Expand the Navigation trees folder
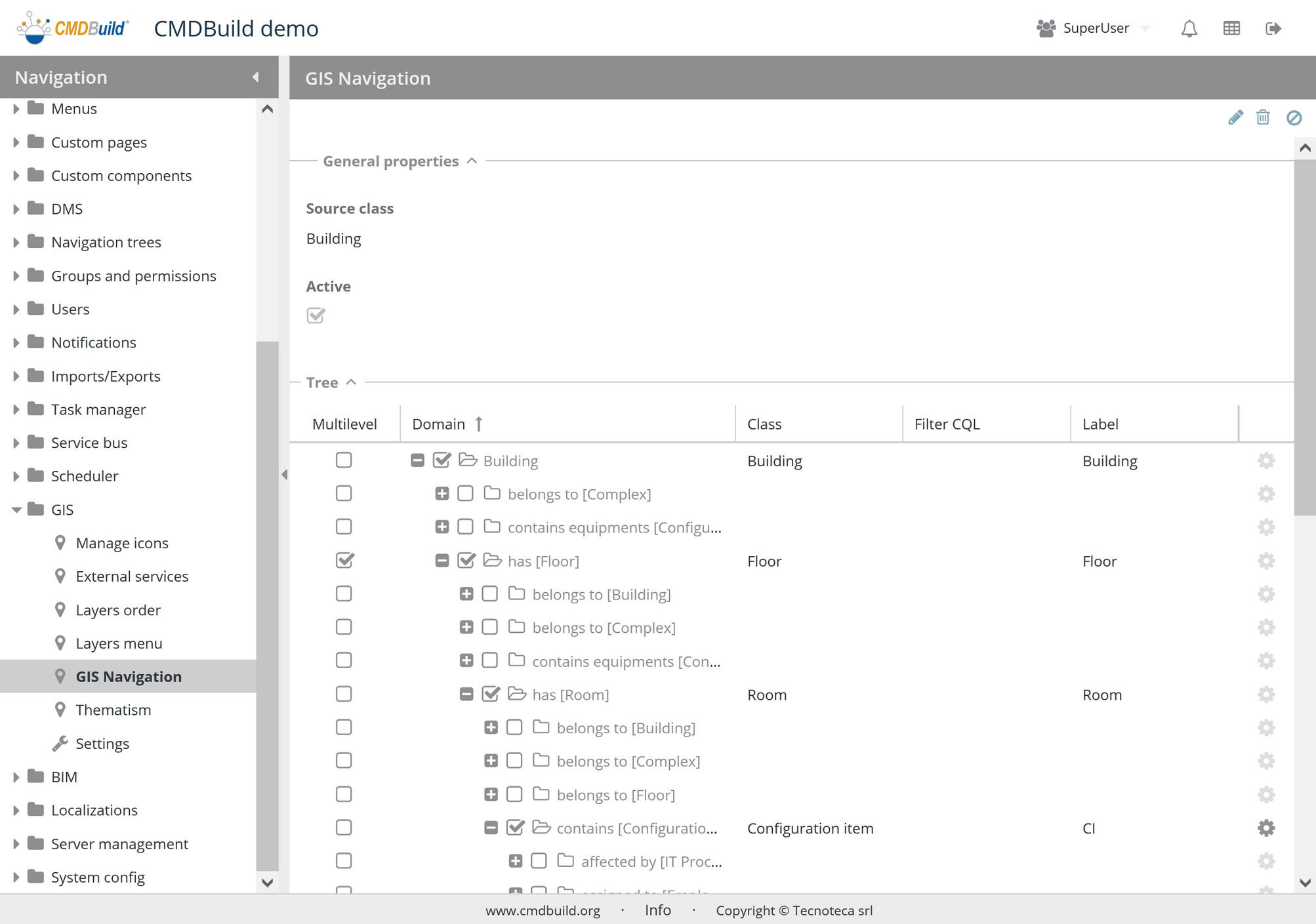 (x=16, y=243)
